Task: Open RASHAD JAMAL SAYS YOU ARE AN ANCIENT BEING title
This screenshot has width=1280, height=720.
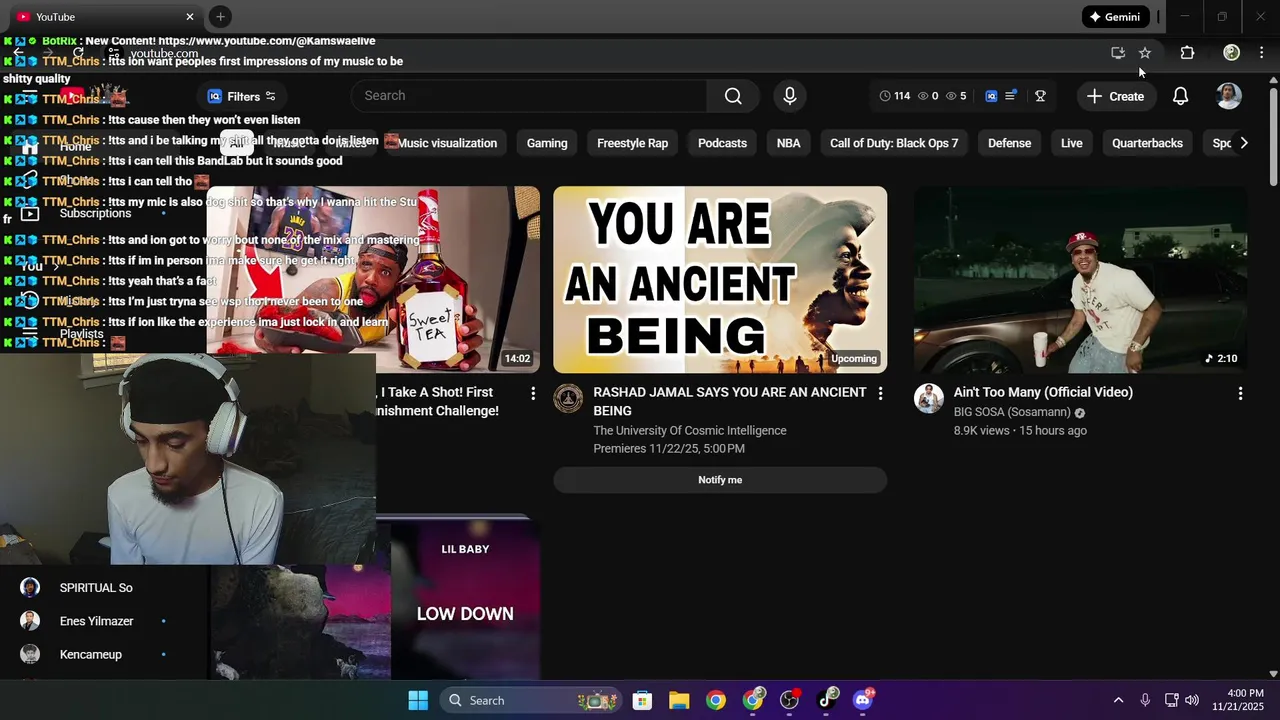Action: [x=730, y=402]
